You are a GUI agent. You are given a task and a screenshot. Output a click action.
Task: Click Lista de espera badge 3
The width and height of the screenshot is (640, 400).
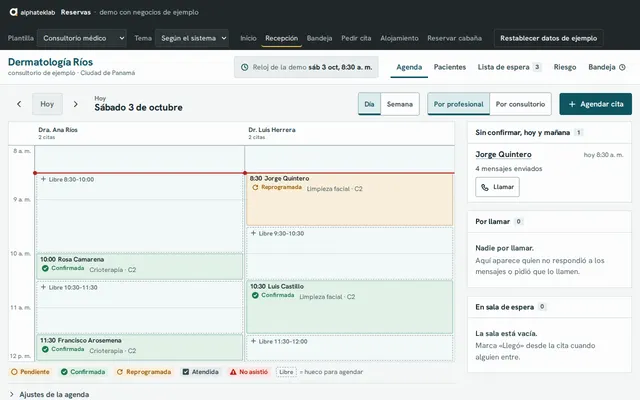[537, 67]
